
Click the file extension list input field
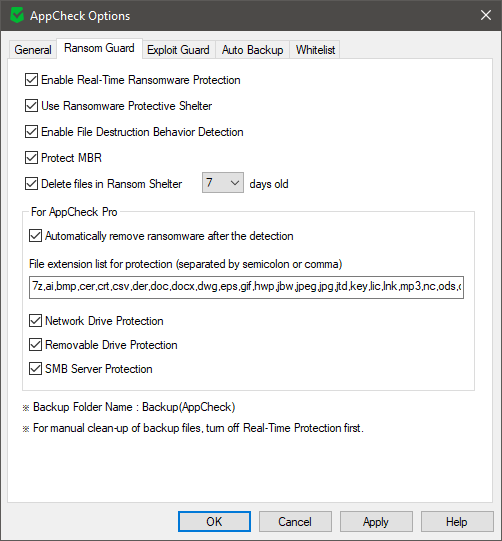click(246, 287)
